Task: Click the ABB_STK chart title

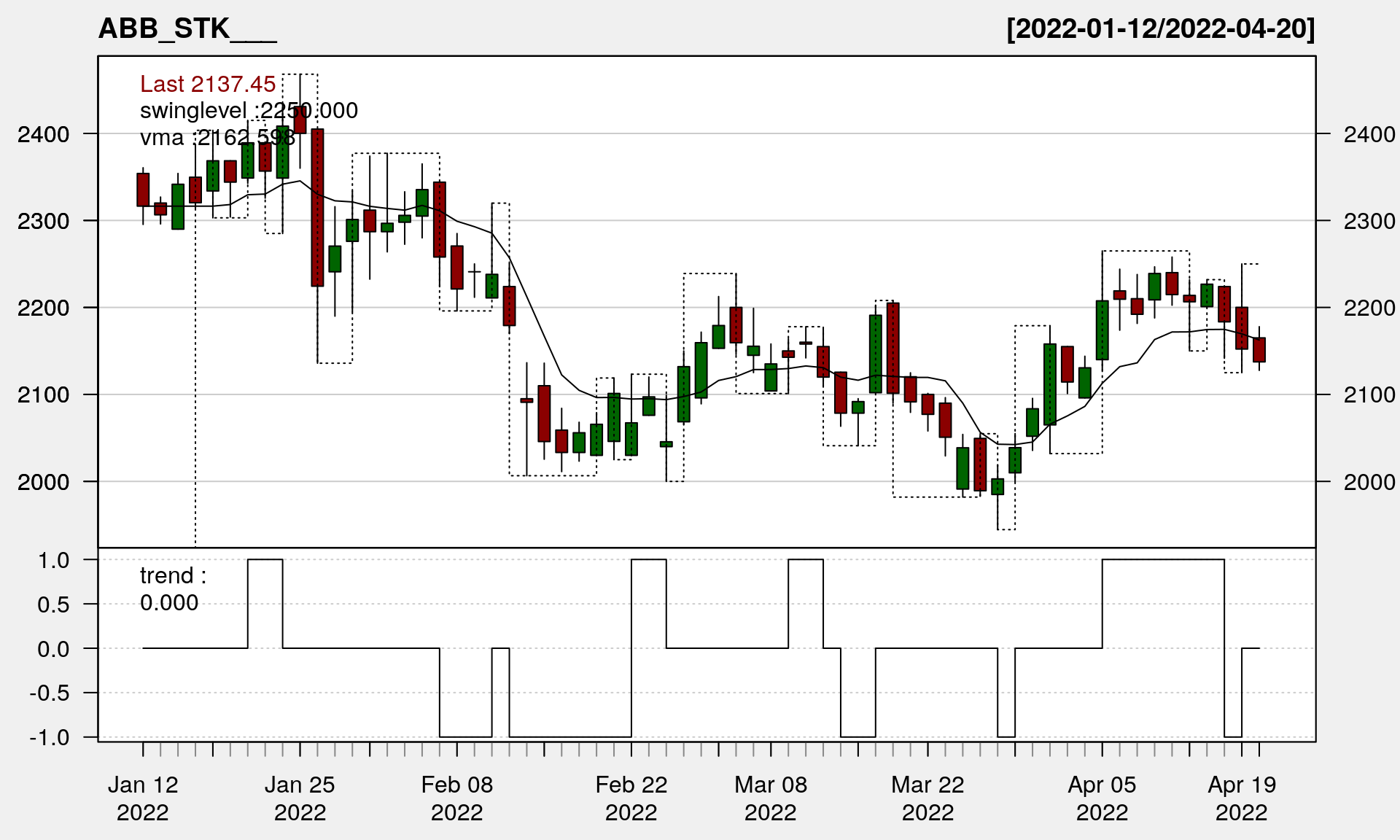Action: point(187,29)
